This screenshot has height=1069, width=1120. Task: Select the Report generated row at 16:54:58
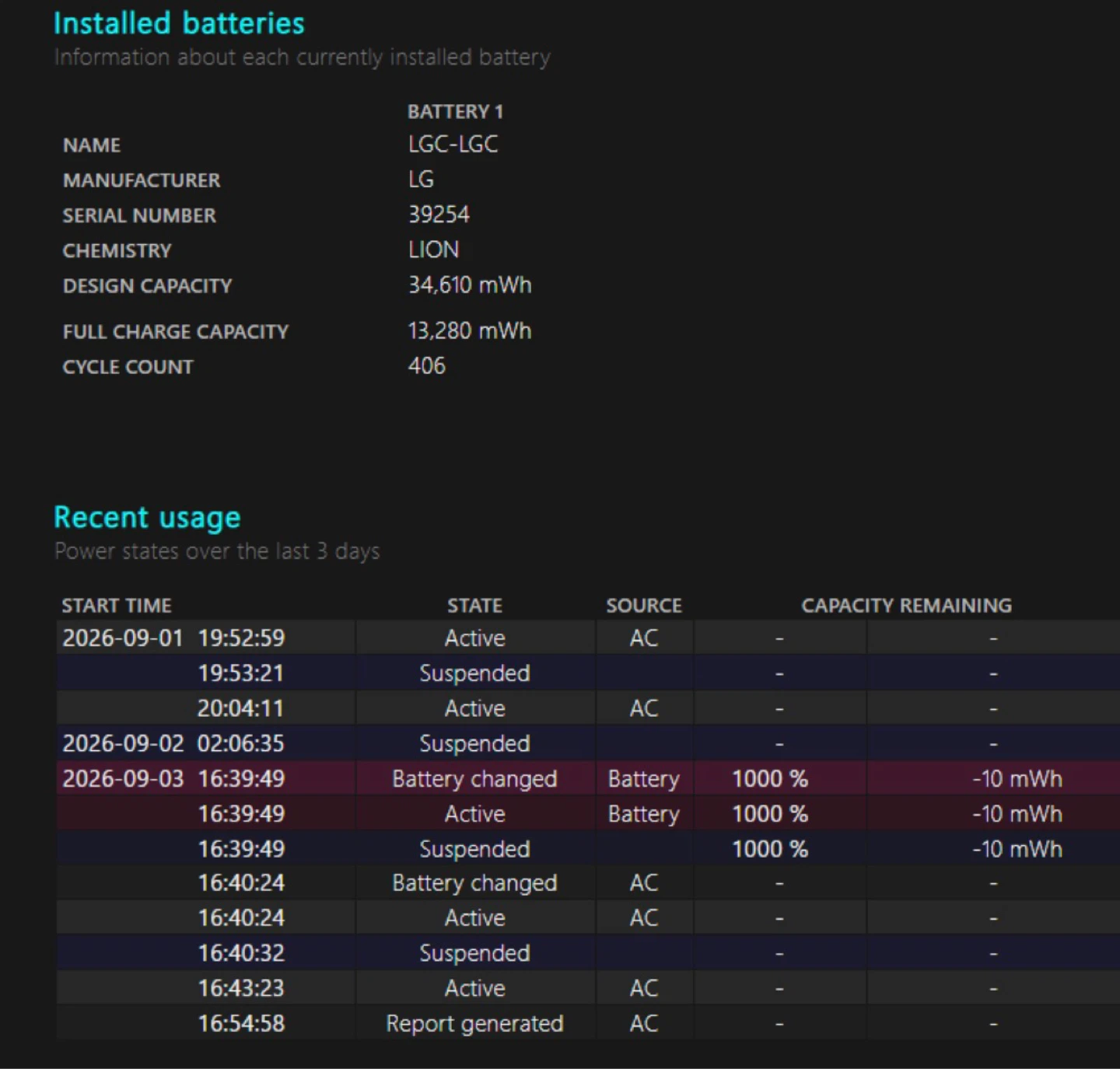pos(588,1023)
